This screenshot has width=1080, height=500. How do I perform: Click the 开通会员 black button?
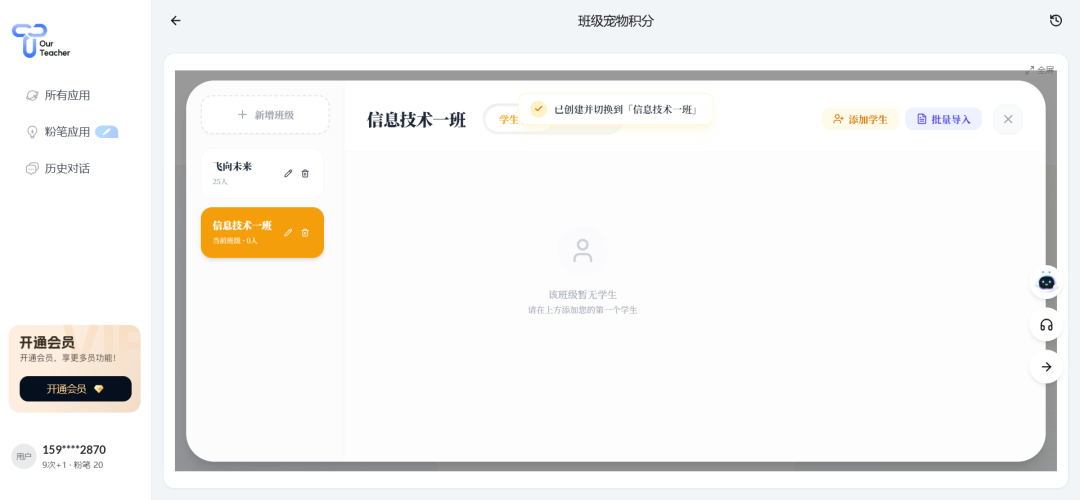[x=75, y=388]
